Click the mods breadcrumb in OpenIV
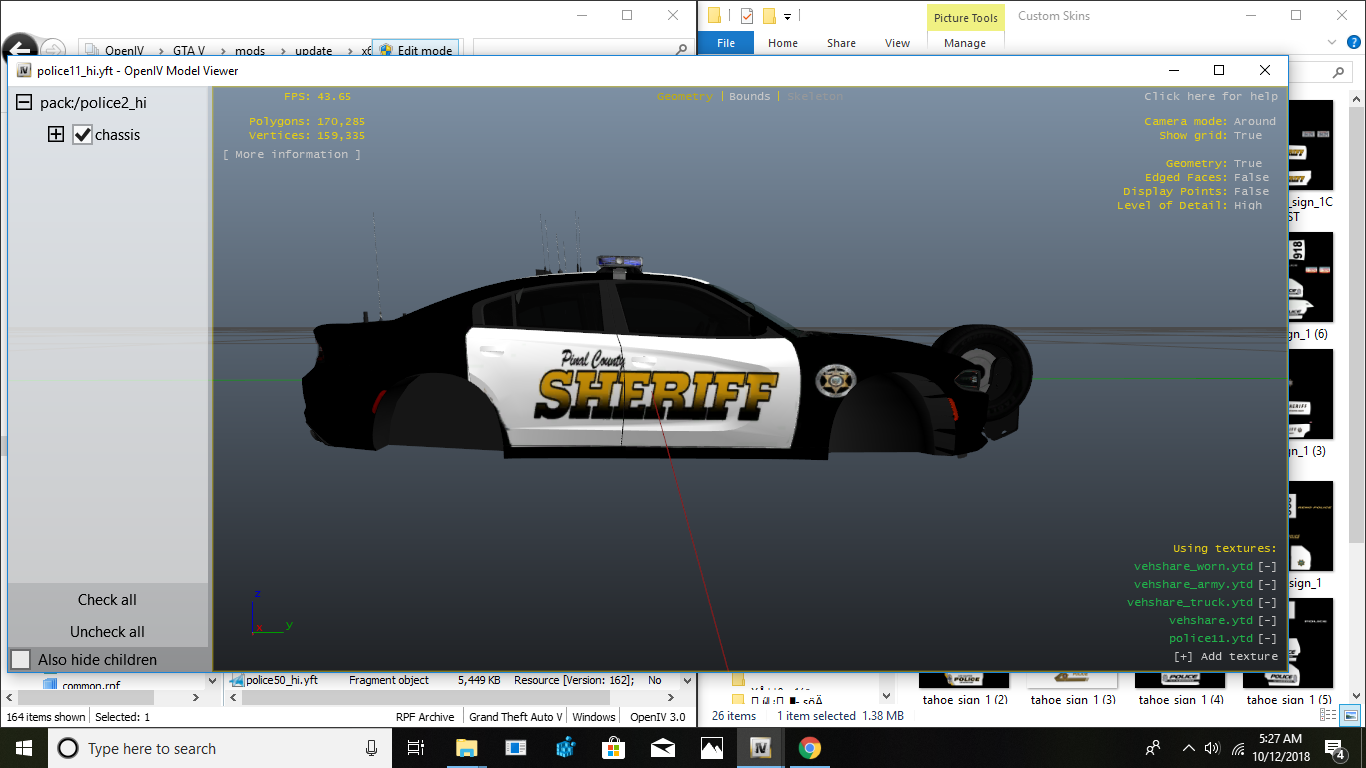Viewport: 1366px width, 768px height. [x=250, y=51]
